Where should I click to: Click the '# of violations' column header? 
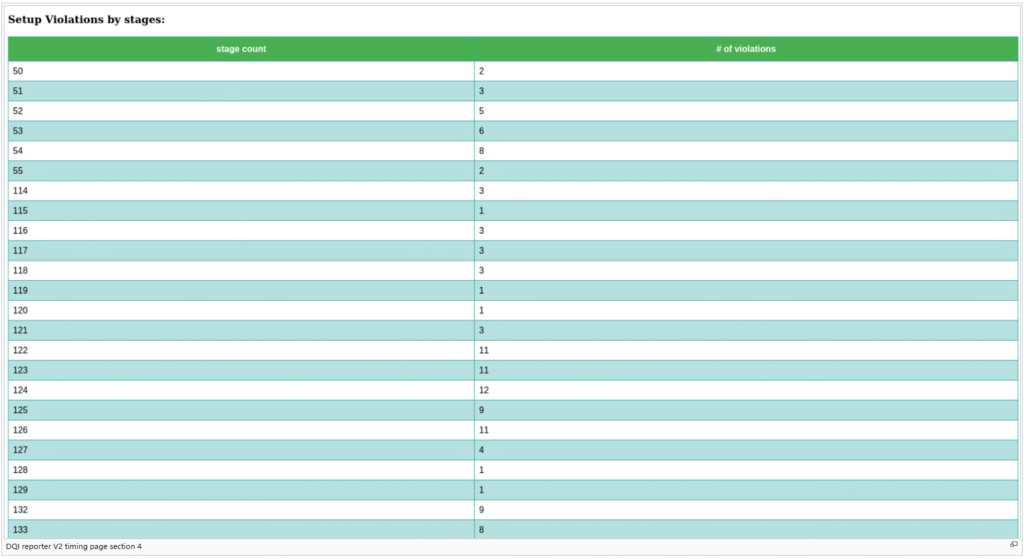[x=746, y=49]
